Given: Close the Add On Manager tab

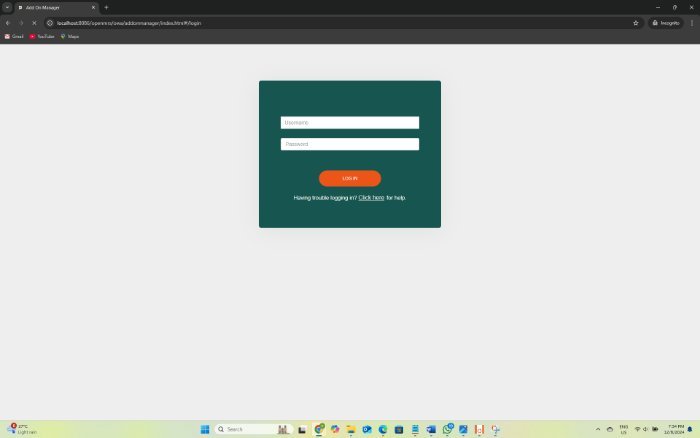Looking at the screenshot, I should point(93,7).
